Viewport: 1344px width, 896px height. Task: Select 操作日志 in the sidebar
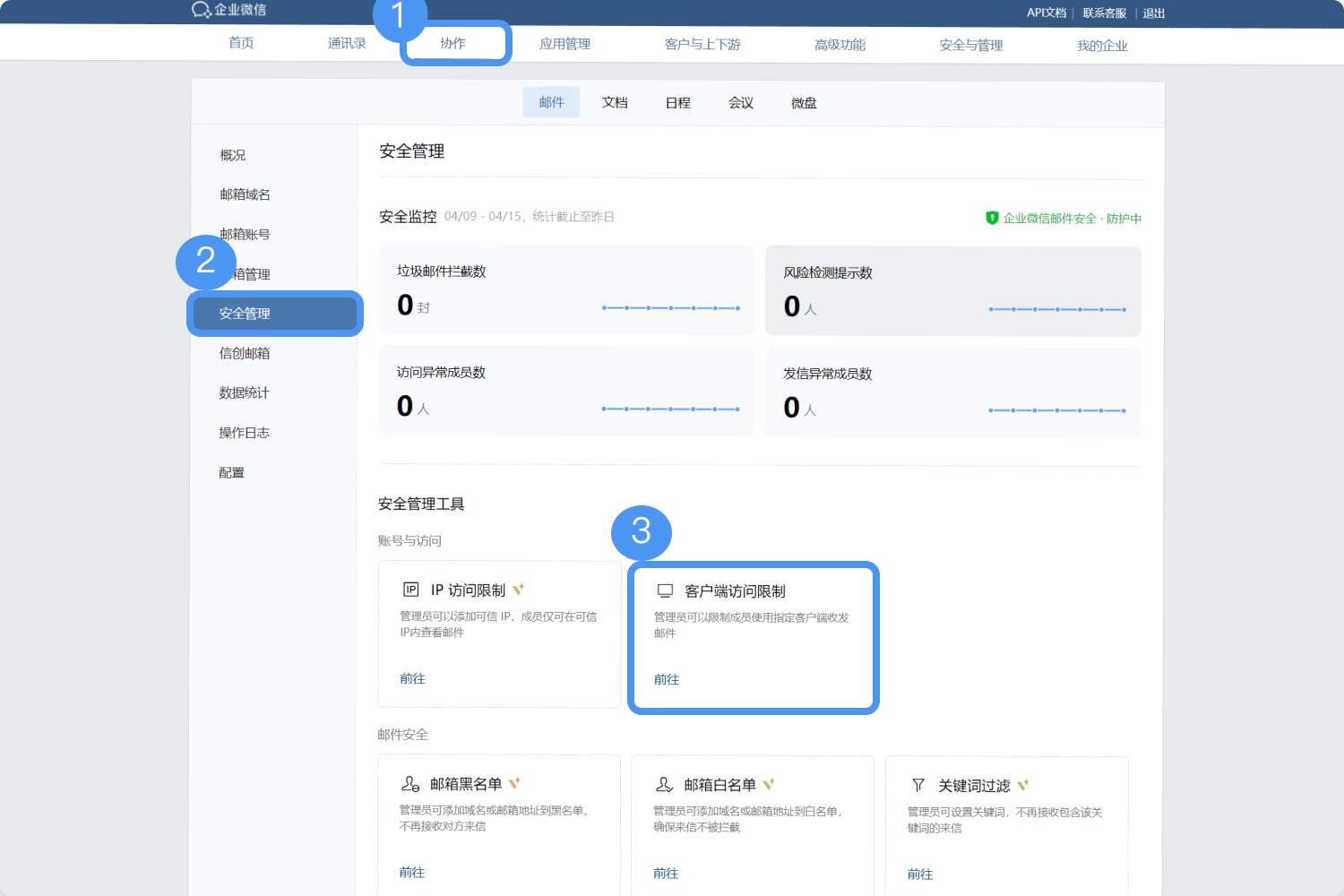[244, 432]
